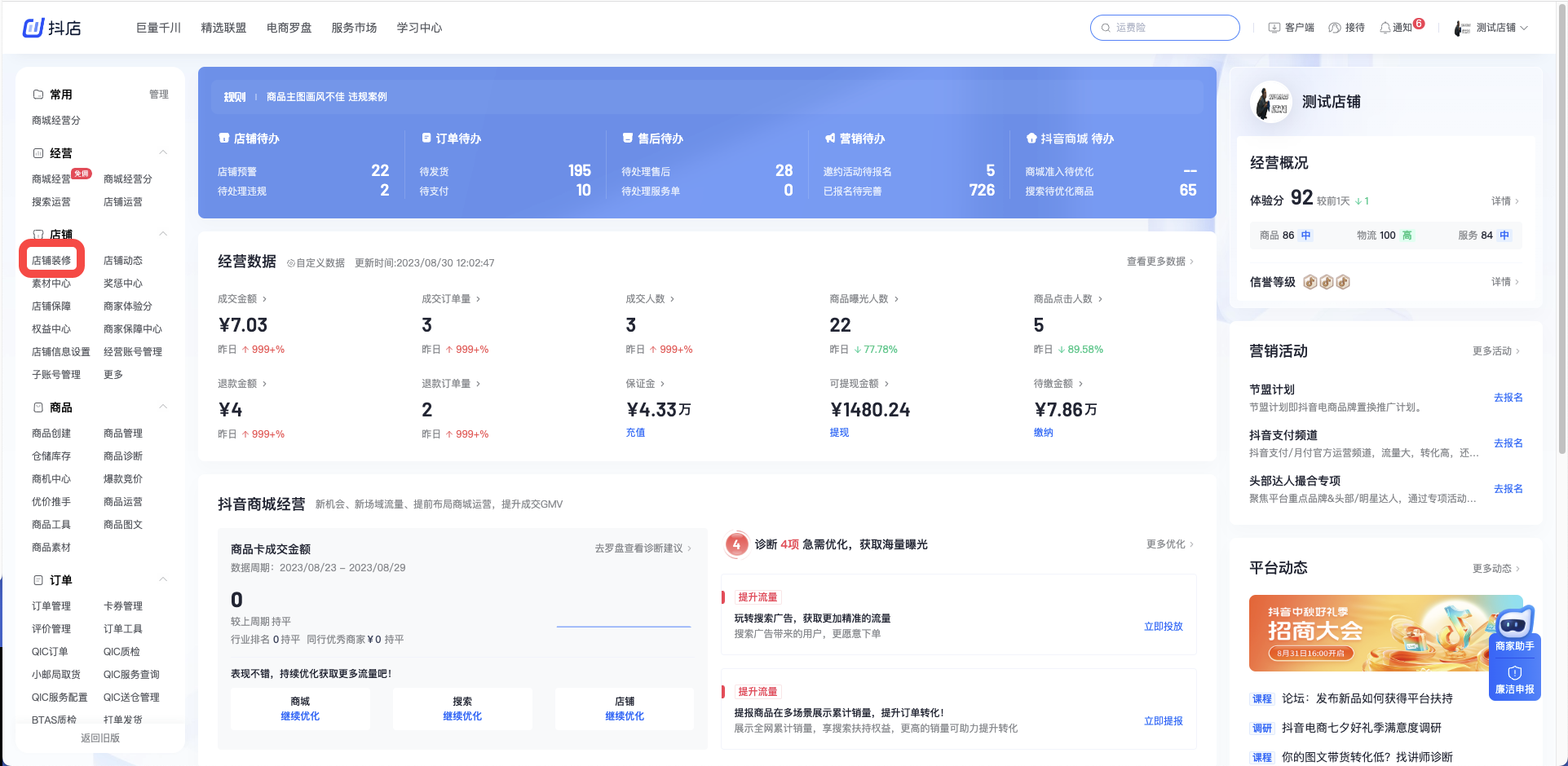The image size is (1568, 766).
Task: Click 去报名 for 节盟计划
Action: (1508, 398)
